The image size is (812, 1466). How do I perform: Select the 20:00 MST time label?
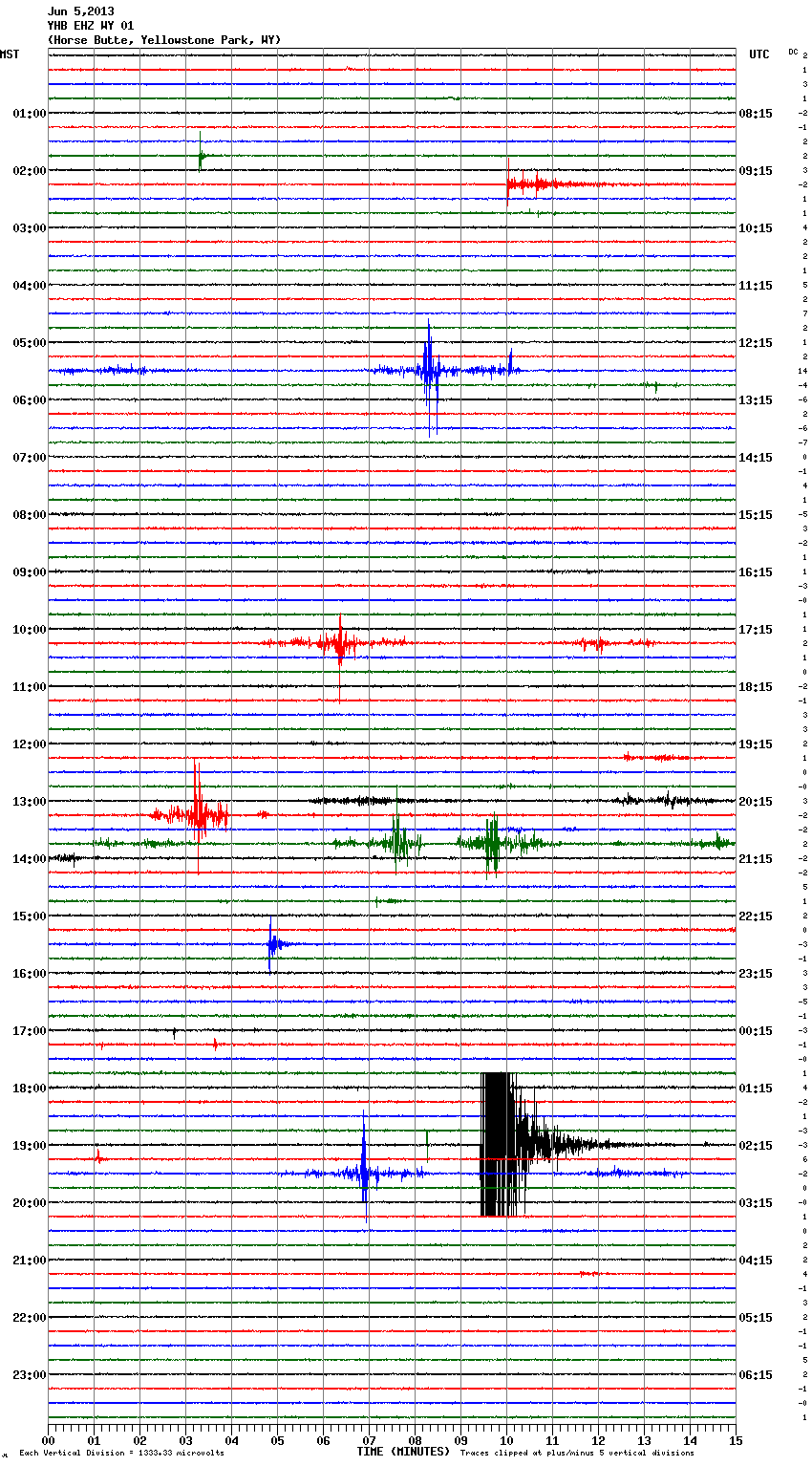click(30, 1203)
